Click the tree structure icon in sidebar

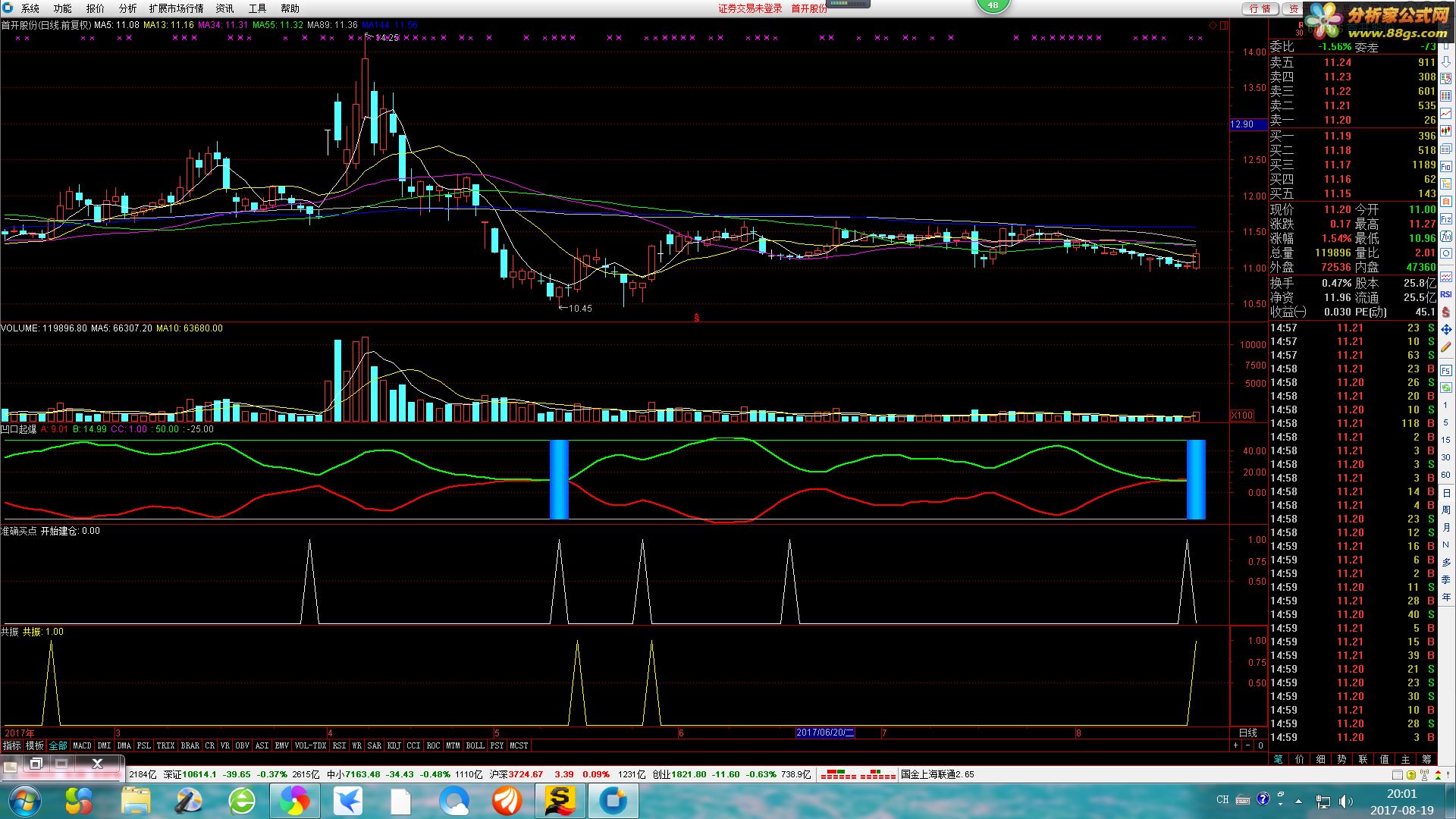[1446, 183]
